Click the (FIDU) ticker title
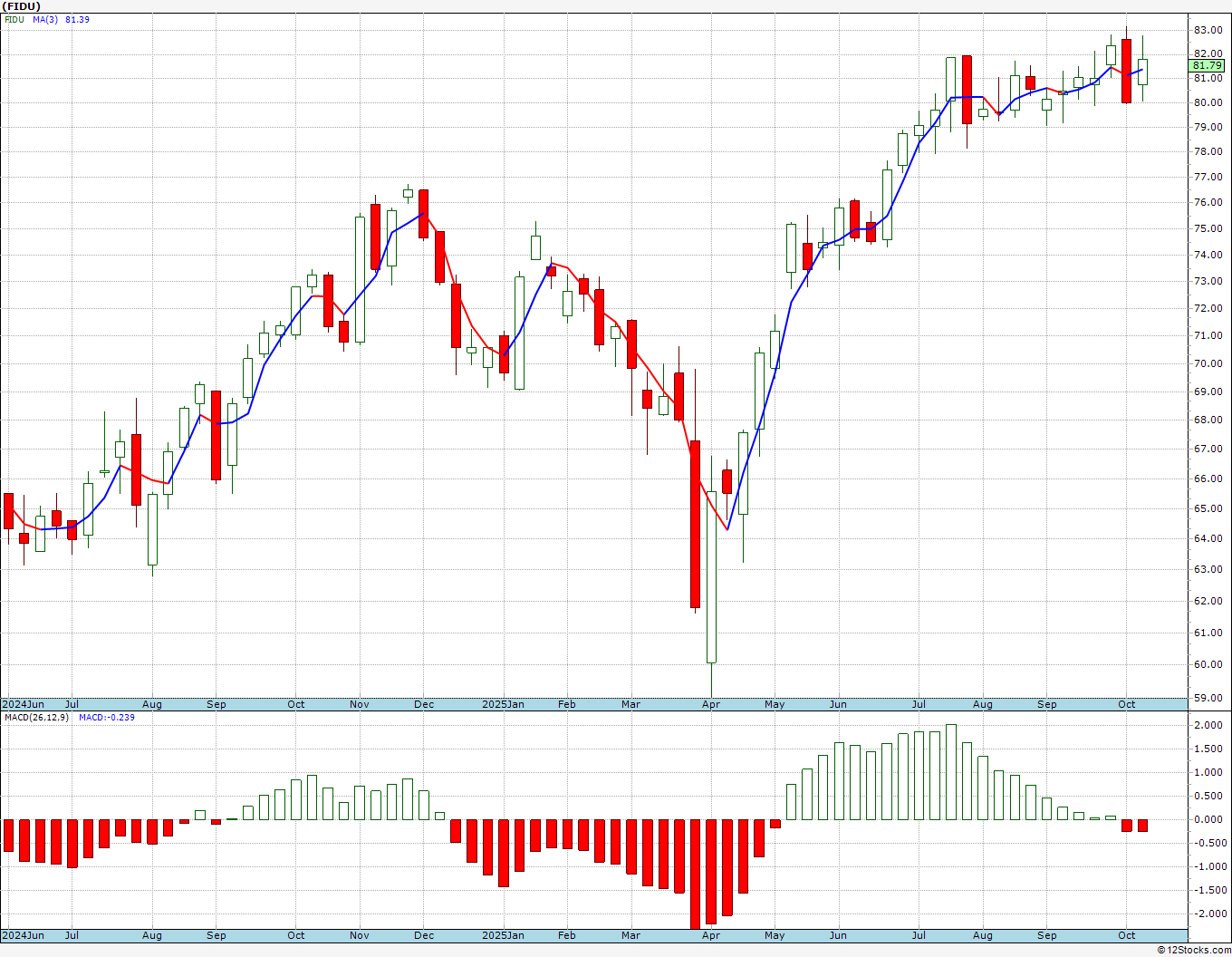Image resolution: width=1232 pixels, height=957 pixels. (22, 6)
